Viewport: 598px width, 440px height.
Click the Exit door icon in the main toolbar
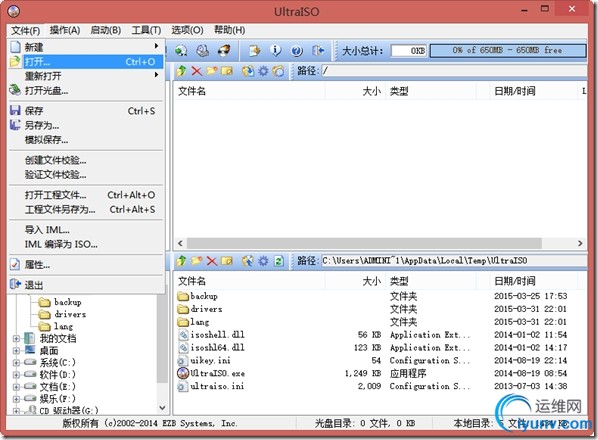click(318, 50)
